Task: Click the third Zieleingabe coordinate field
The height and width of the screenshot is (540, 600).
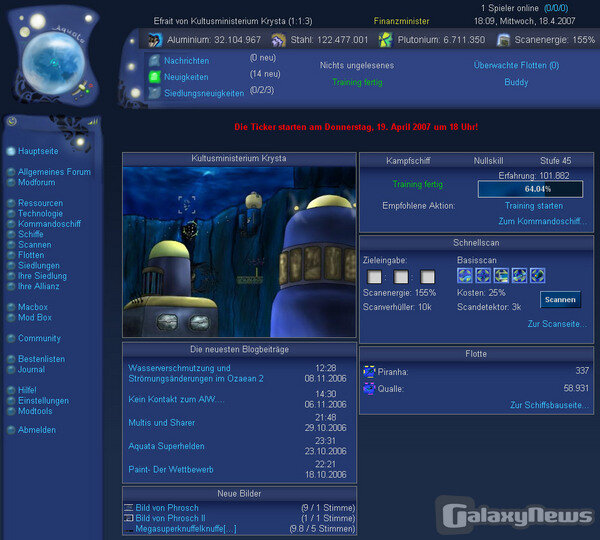Action: pos(427,276)
